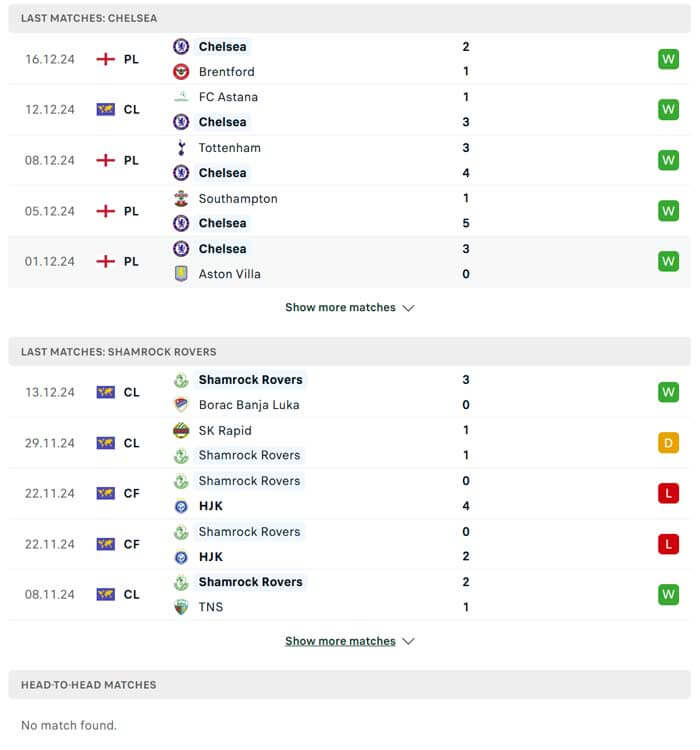The image size is (700, 750).
Task: Click the 08.11.24 match date row
Action: point(50,594)
